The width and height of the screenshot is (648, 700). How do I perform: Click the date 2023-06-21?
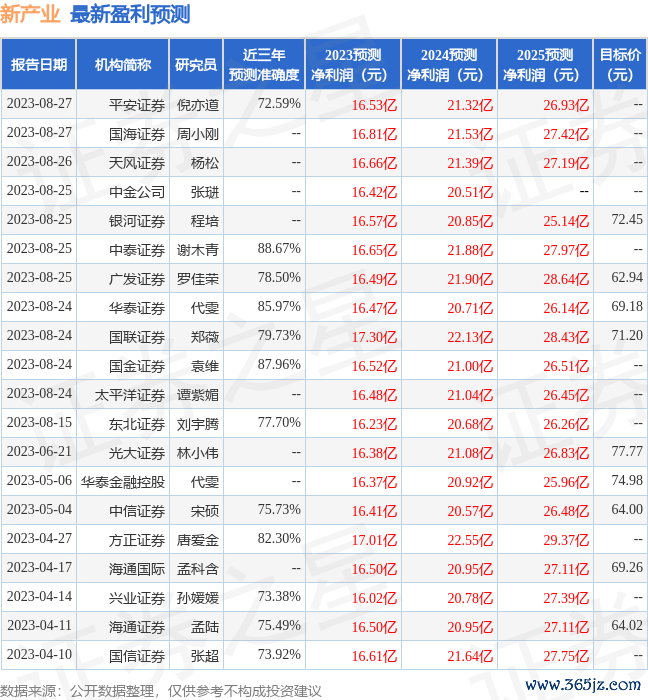click(39, 451)
